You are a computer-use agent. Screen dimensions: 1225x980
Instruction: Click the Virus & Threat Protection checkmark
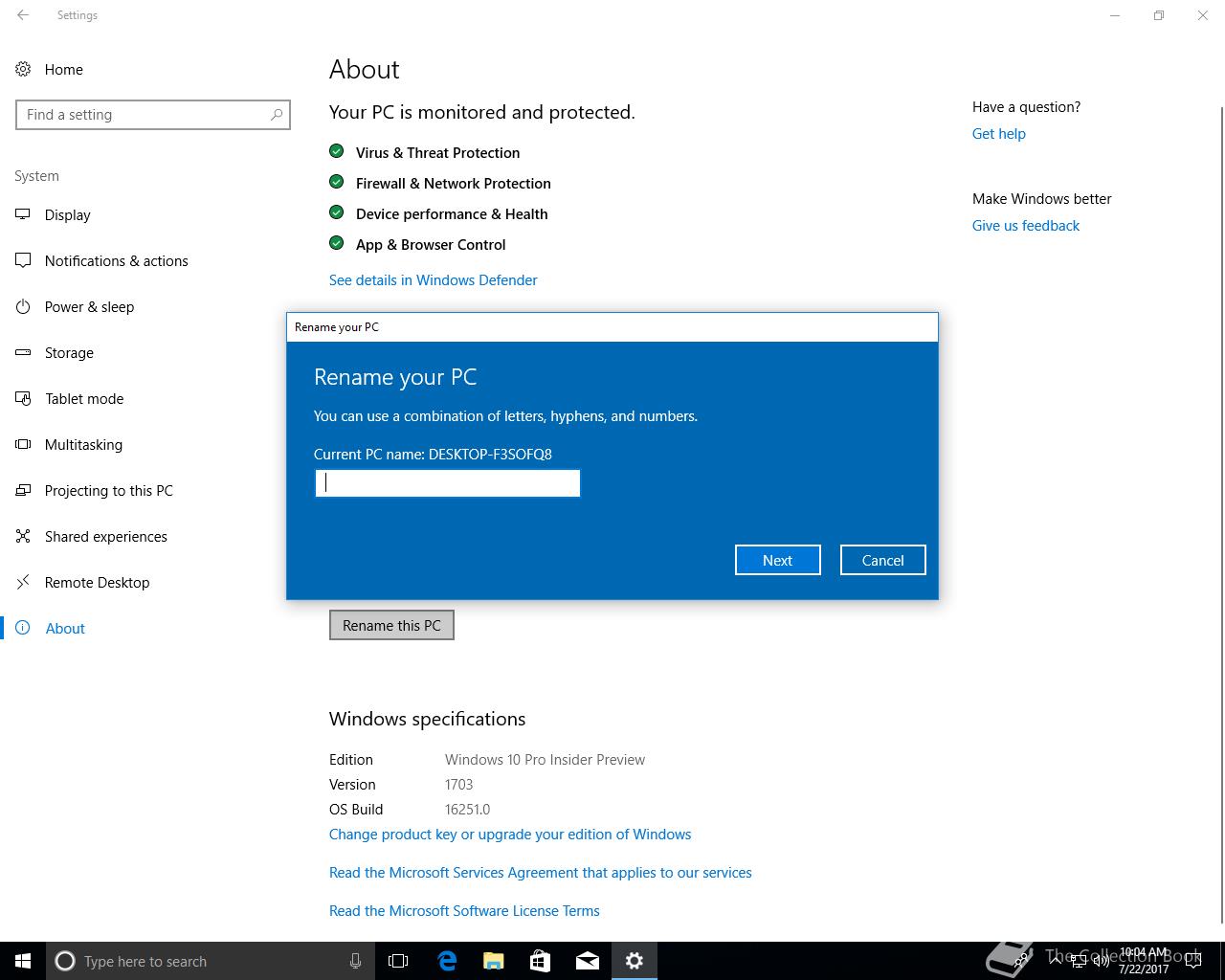(x=336, y=151)
